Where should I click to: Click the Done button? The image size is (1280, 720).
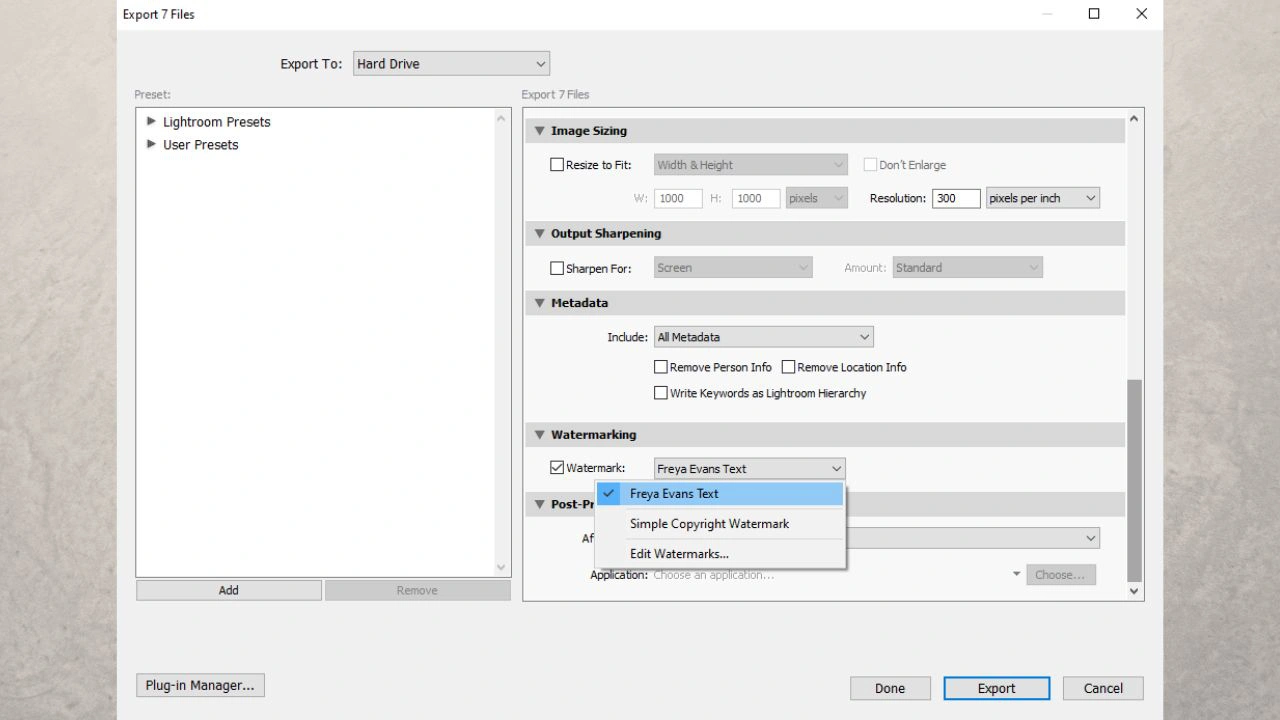890,688
